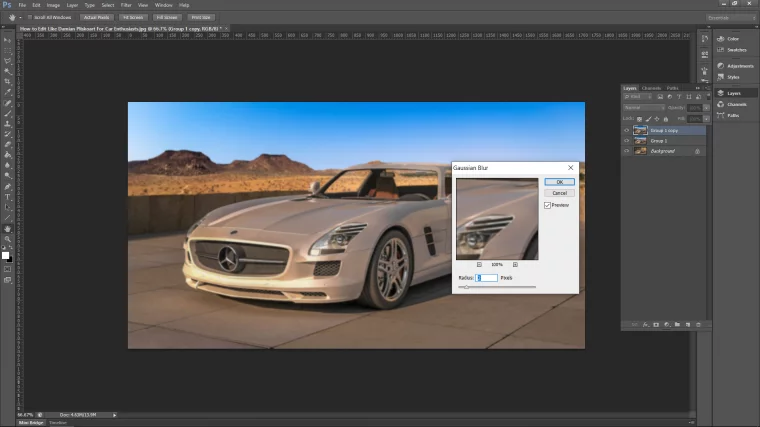Click the Fill Screen button
The width and height of the screenshot is (760, 427).
click(x=167, y=17)
